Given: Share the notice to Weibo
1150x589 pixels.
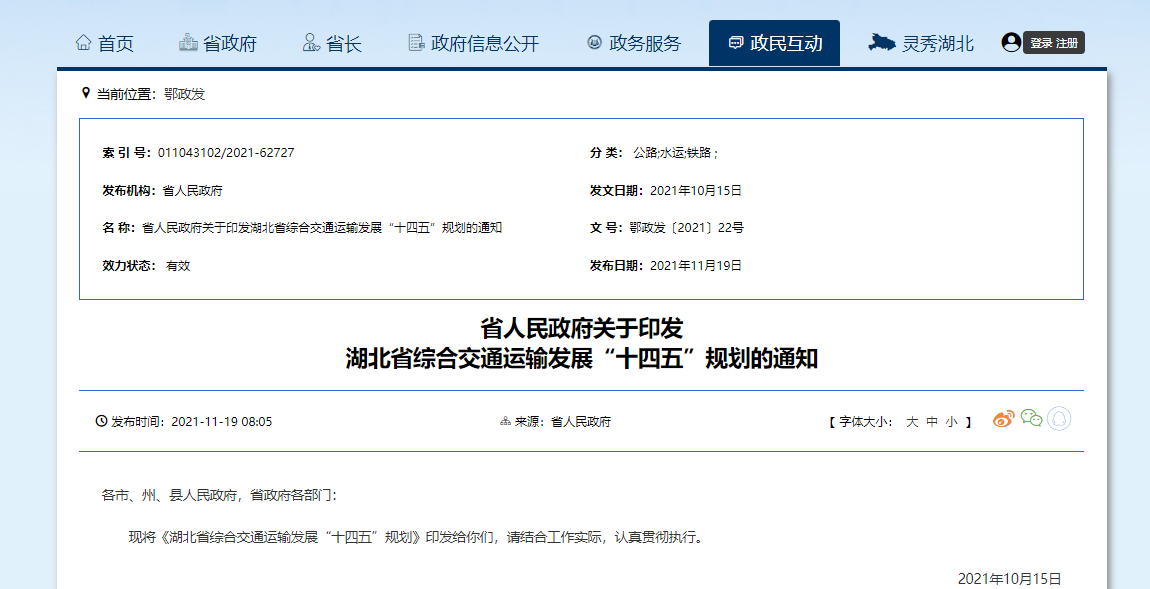Looking at the screenshot, I should tap(1003, 419).
